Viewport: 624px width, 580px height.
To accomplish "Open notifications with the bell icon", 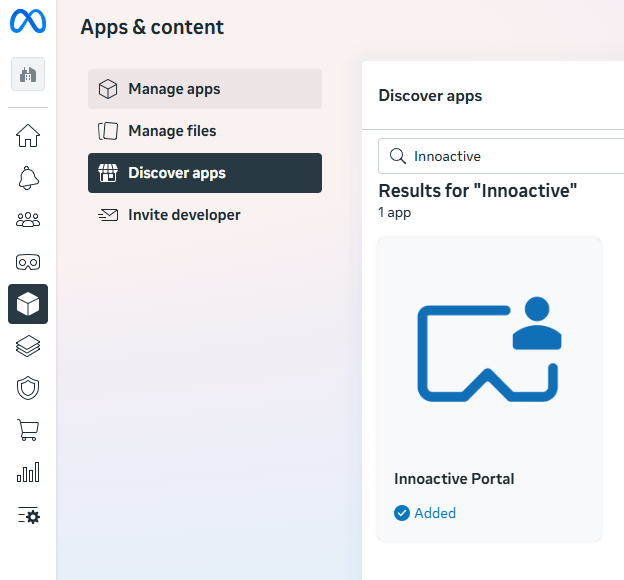I will click(28, 178).
